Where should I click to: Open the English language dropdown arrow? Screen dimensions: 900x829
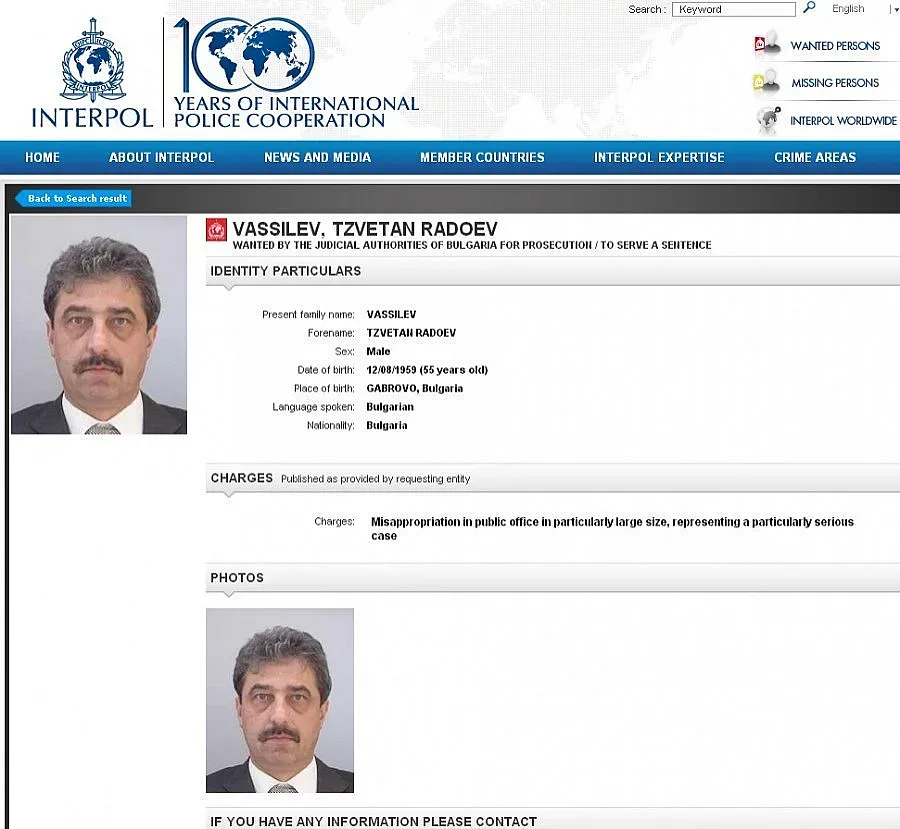(893, 9)
